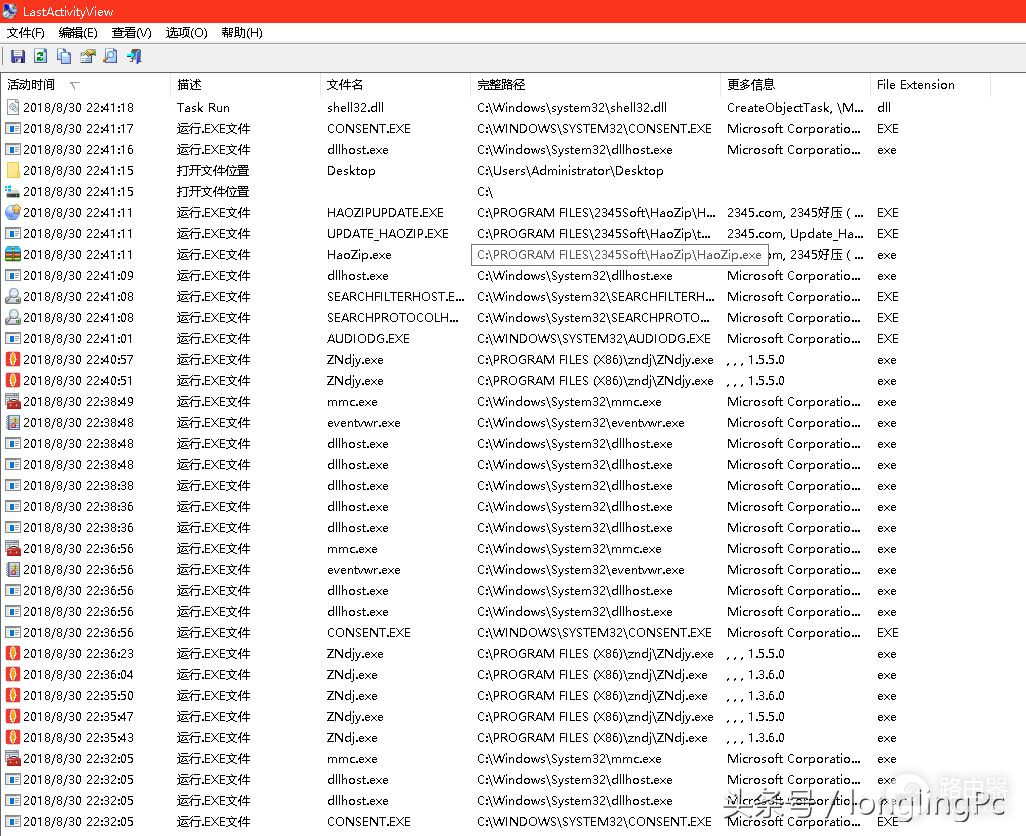
Task: Click the Find (magnifier) toolbar icon
Action: click(110, 57)
